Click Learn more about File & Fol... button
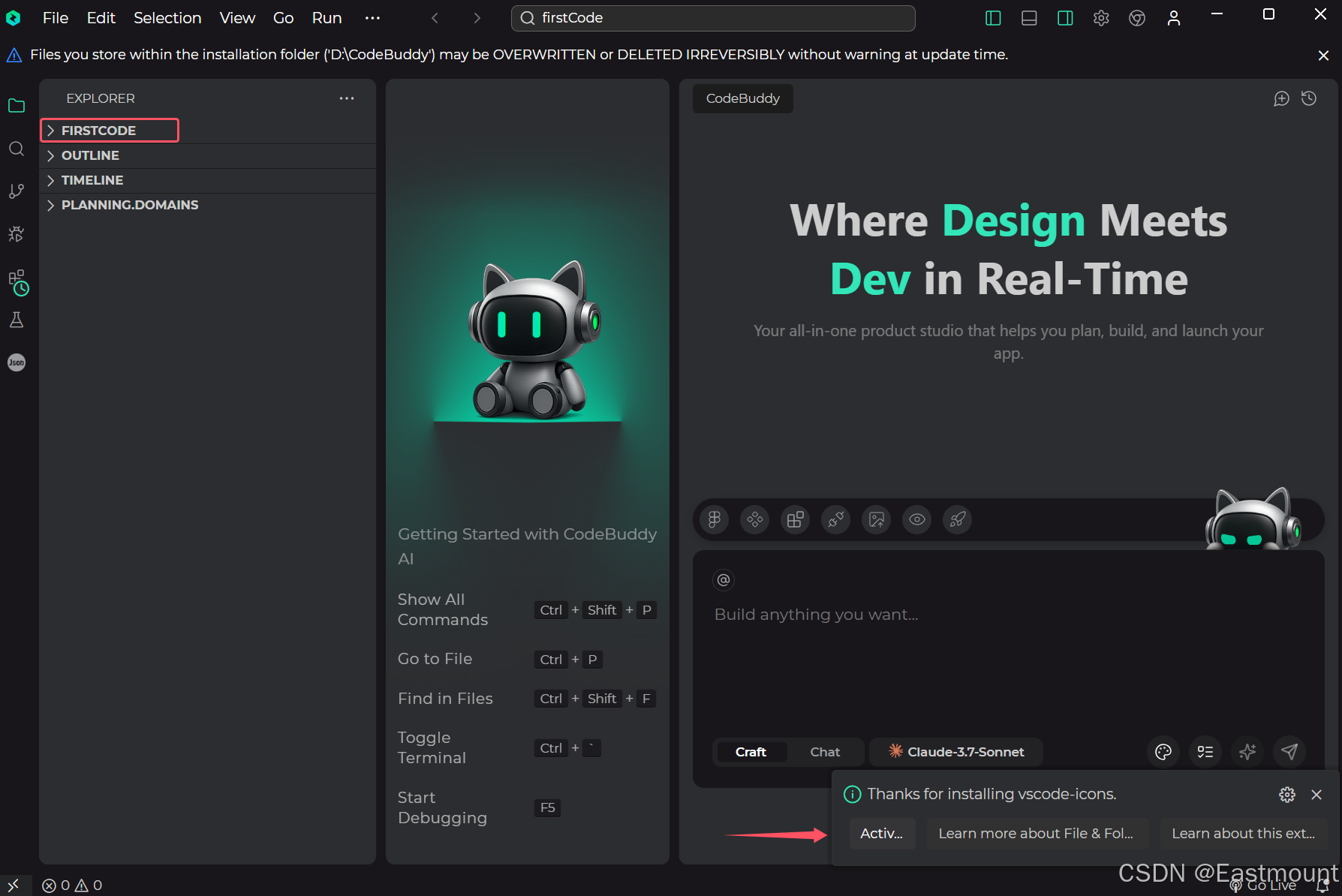The height and width of the screenshot is (896, 1342). pyautogui.click(x=1036, y=834)
